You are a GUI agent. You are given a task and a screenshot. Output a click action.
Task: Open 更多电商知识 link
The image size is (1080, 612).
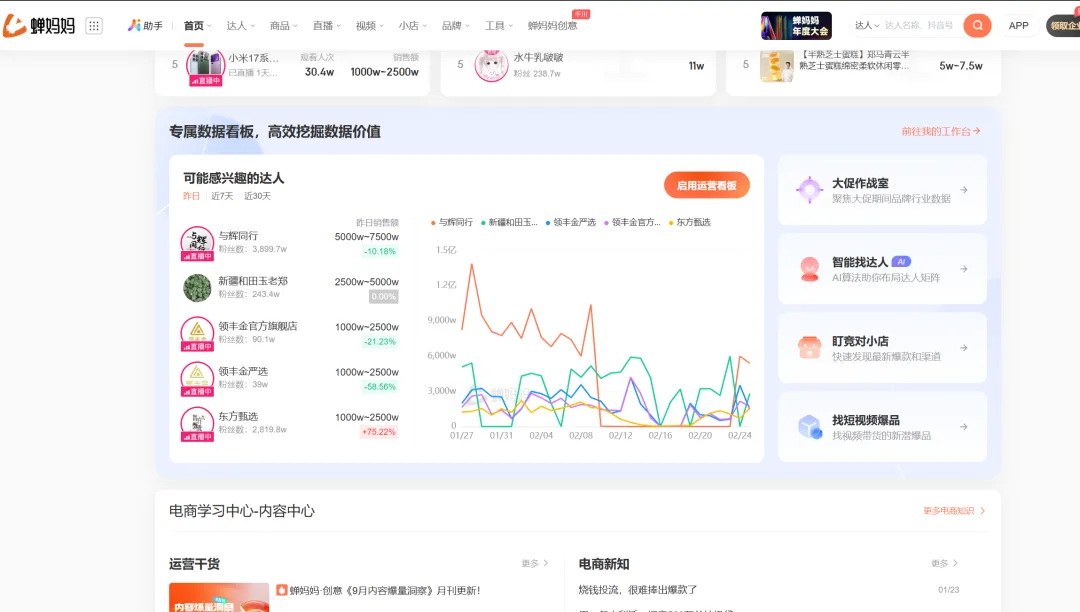coord(954,511)
